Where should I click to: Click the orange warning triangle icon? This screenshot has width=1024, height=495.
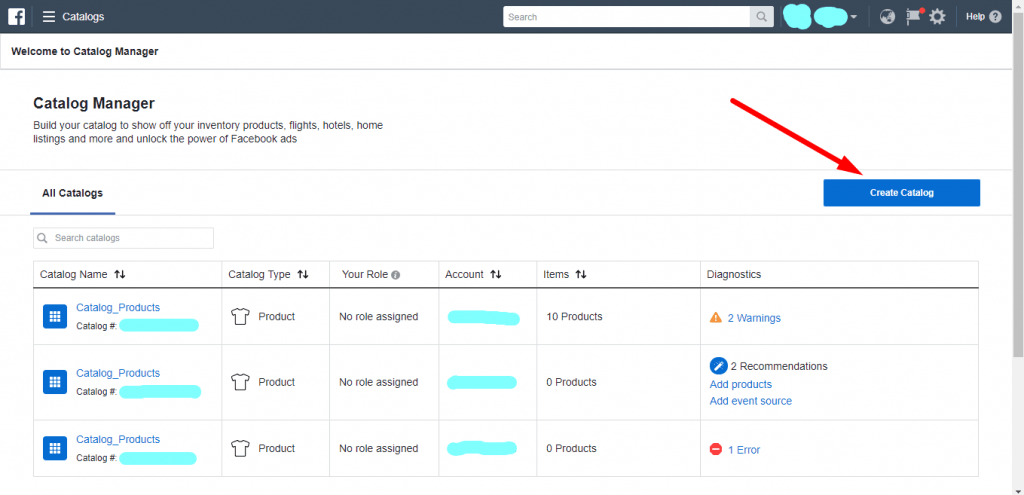[716, 317]
